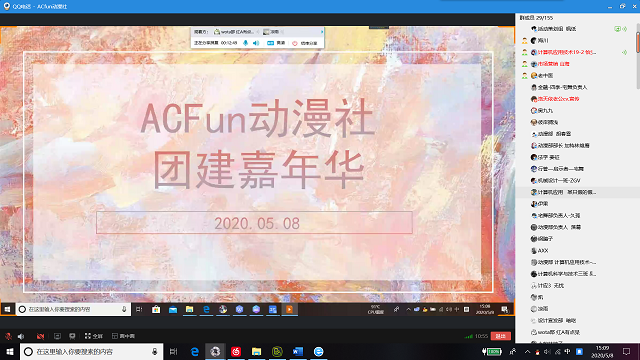Image resolution: width=640 pixels, height=360 pixels.
Task: Open Word from the Windows taskbar
Action: coord(298,351)
